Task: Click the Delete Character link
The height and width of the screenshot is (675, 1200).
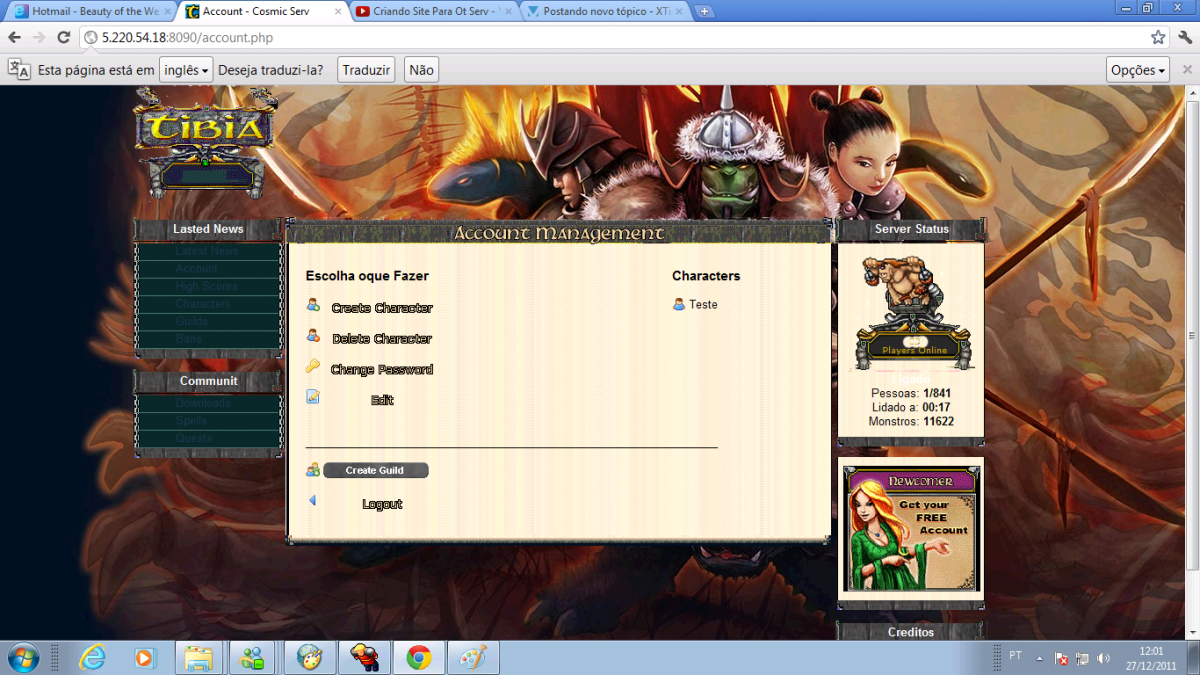Action: pyautogui.click(x=382, y=339)
